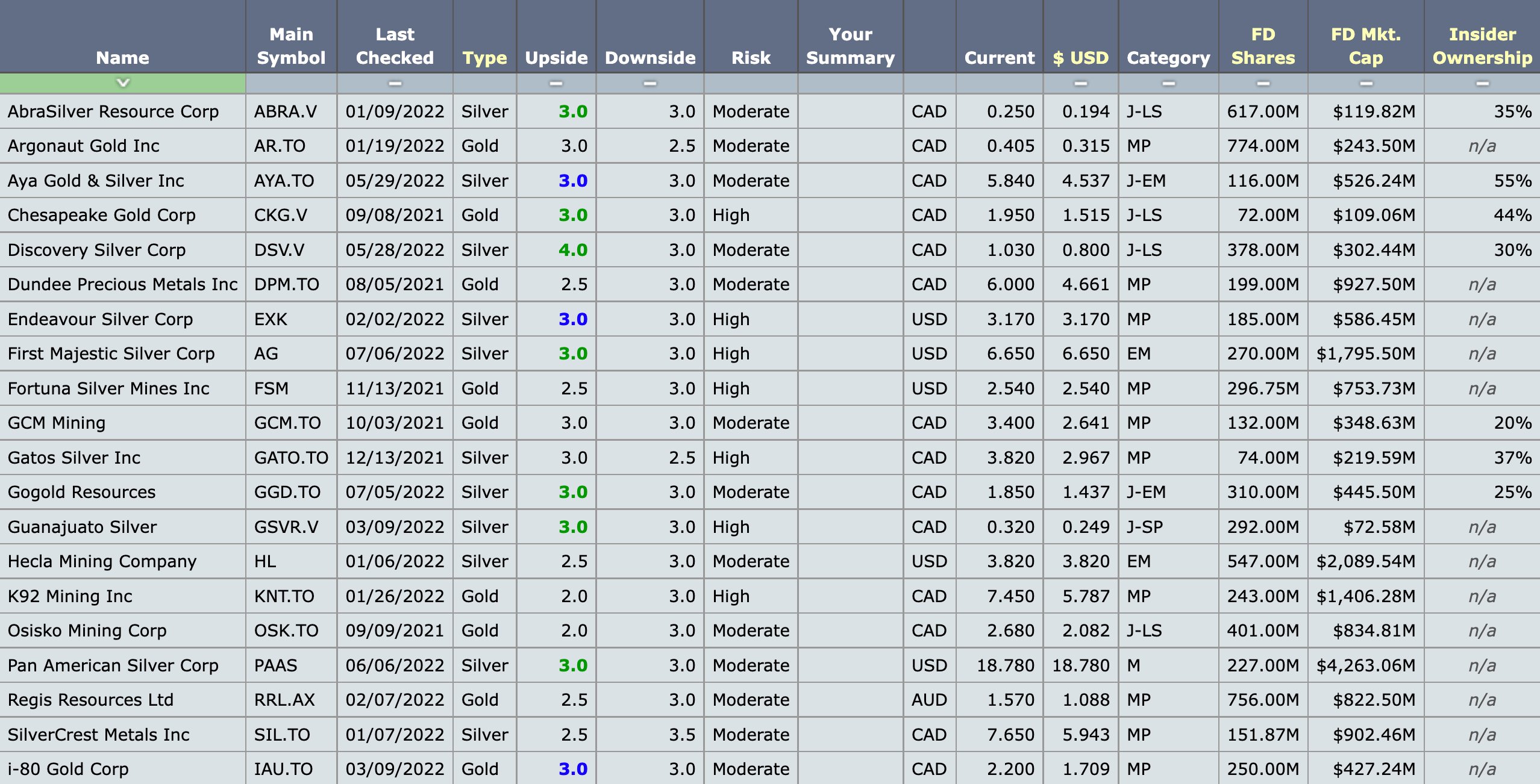Click Discovery Silver's green 4.0 upside value
The image size is (1540, 784).
click(x=572, y=250)
